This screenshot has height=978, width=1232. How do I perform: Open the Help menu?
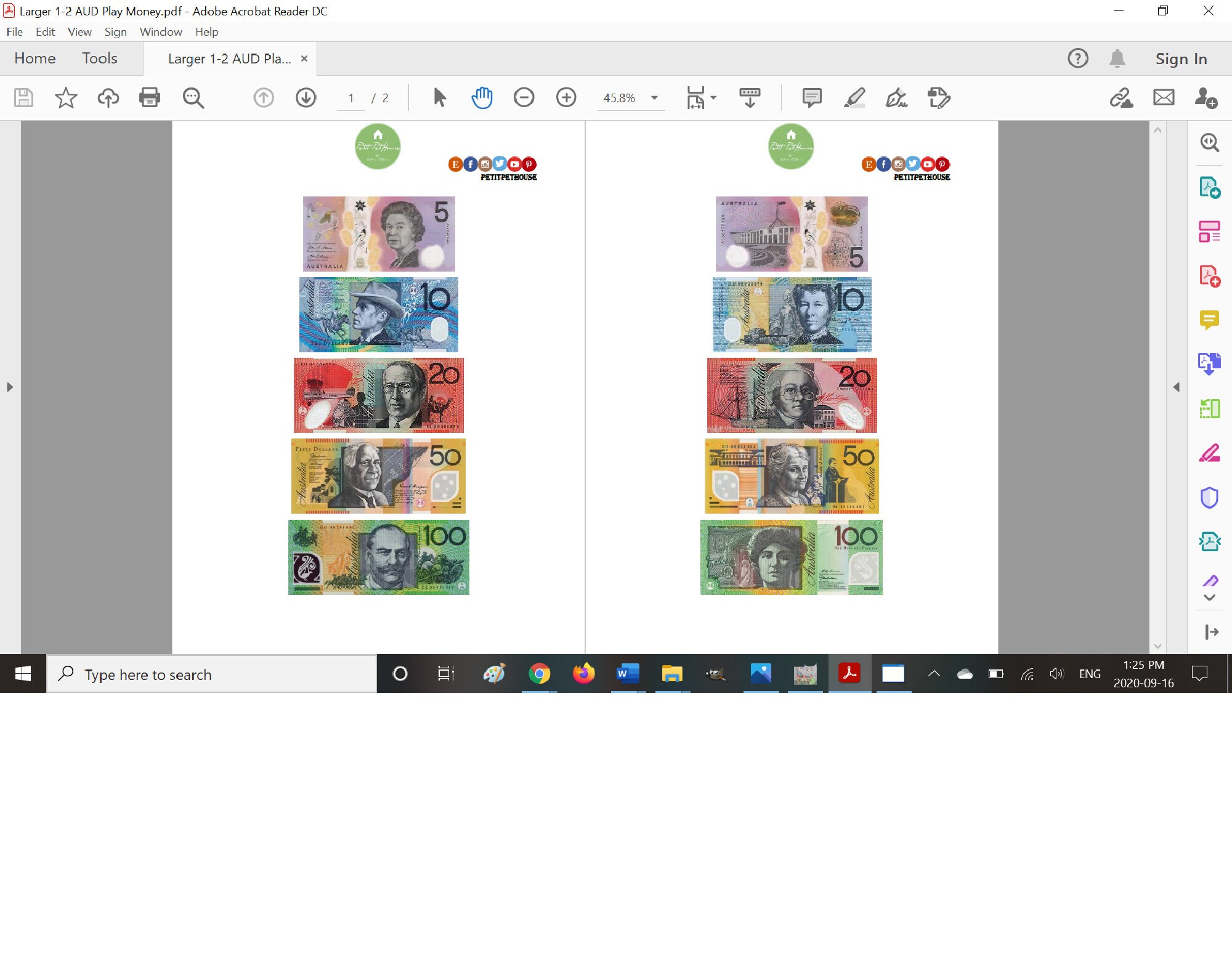[206, 31]
